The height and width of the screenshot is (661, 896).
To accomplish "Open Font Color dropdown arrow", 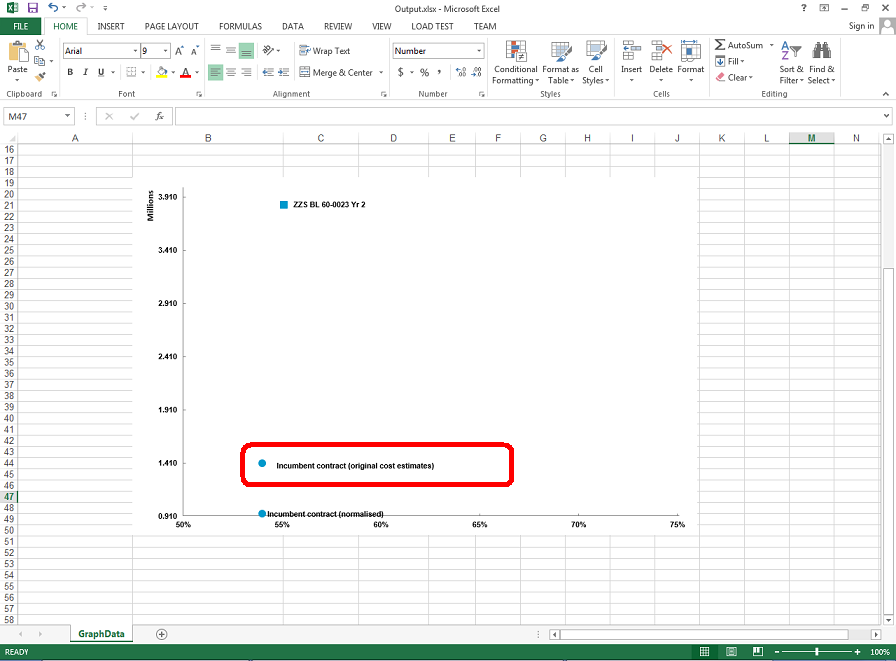I will (197, 73).
